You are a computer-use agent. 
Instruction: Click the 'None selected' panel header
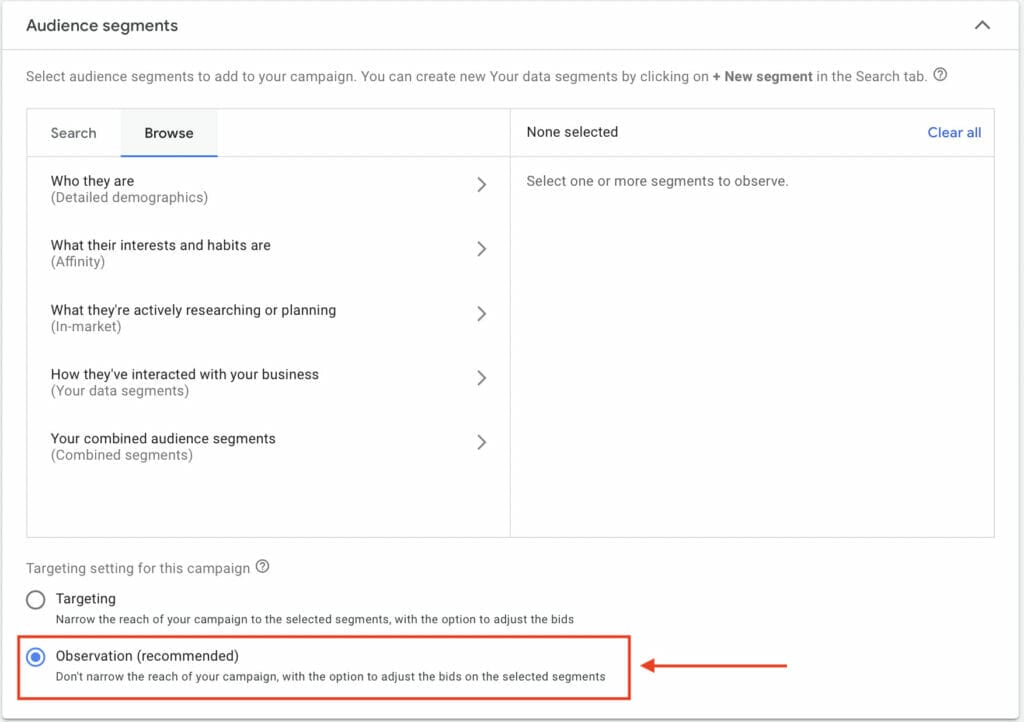point(572,132)
